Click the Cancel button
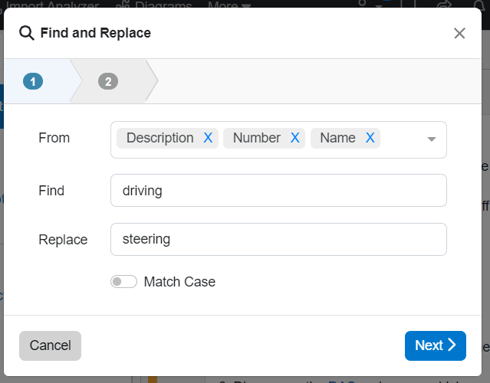The width and height of the screenshot is (490, 383). coord(50,346)
